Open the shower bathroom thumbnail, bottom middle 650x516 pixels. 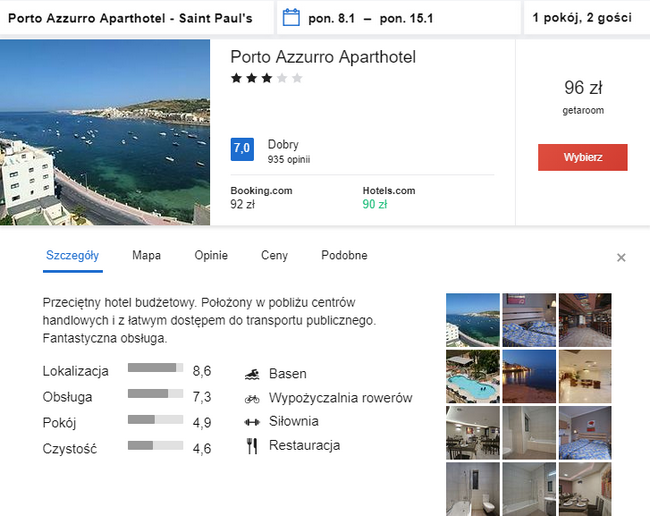coord(529,489)
